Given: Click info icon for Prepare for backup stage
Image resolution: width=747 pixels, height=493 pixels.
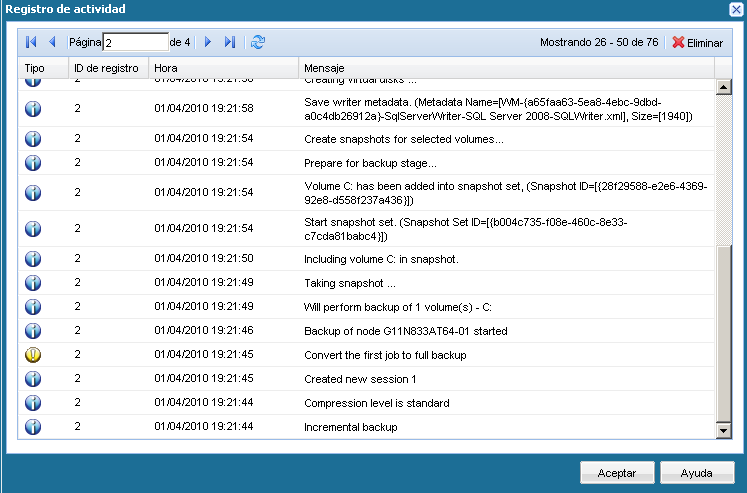Looking at the screenshot, I should point(33,162).
